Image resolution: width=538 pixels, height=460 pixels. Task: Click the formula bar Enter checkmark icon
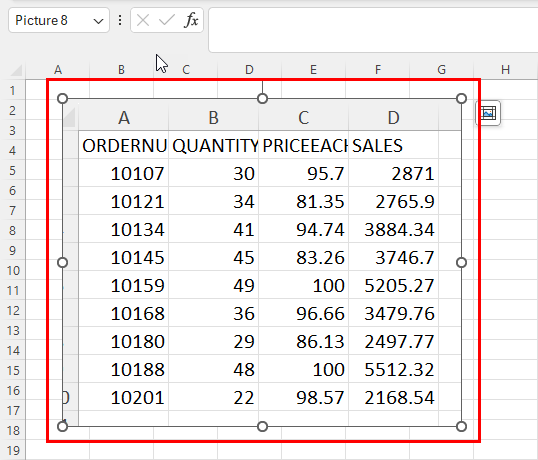(167, 20)
